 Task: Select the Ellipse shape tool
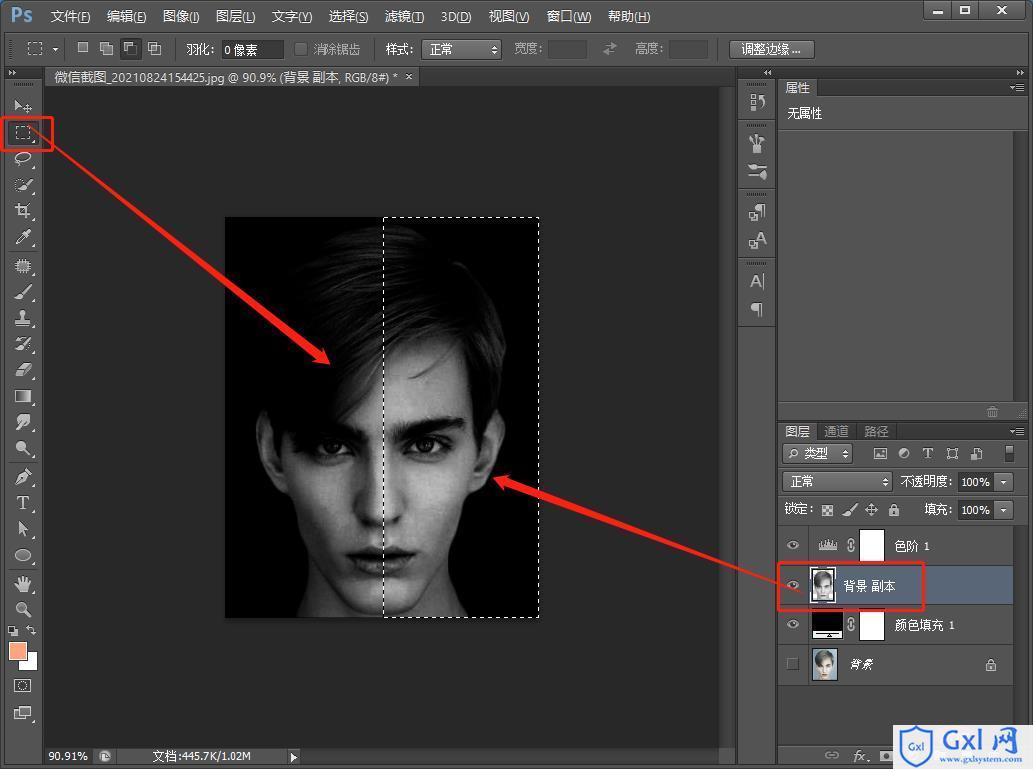click(x=23, y=555)
